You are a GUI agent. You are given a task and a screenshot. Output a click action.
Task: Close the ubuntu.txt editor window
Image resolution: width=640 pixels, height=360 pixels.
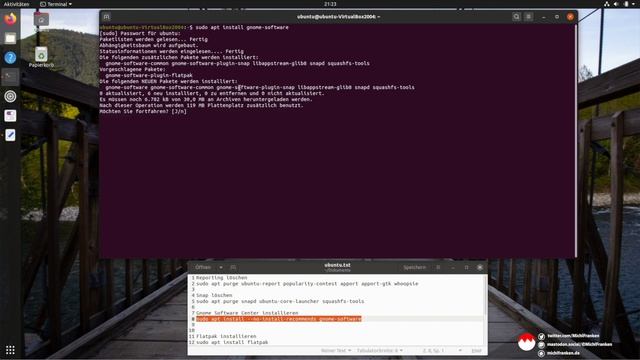tap(480, 267)
